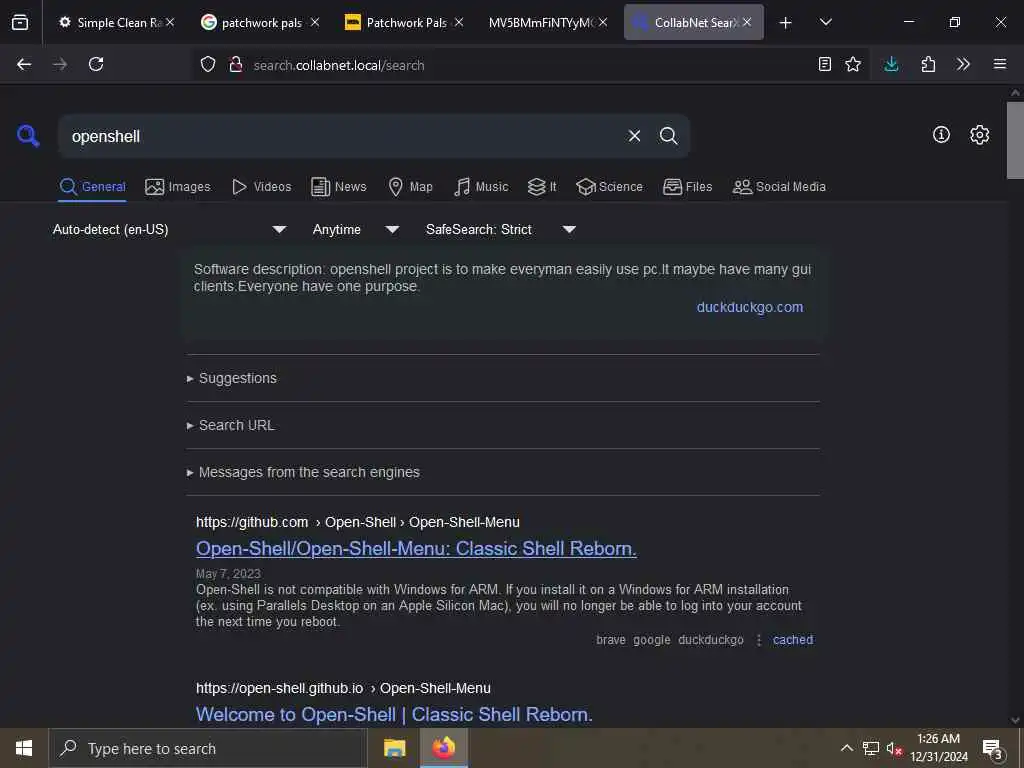Viewport: 1024px width, 768px height.
Task: Close the Simple Clean tab
Action: [170, 22]
